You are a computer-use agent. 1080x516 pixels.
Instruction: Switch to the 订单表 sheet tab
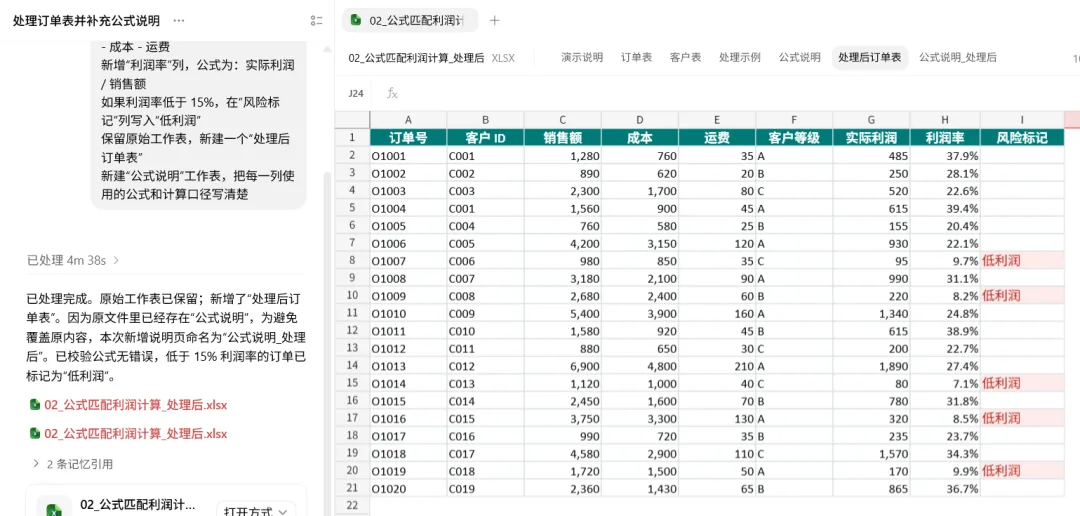click(636, 58)
